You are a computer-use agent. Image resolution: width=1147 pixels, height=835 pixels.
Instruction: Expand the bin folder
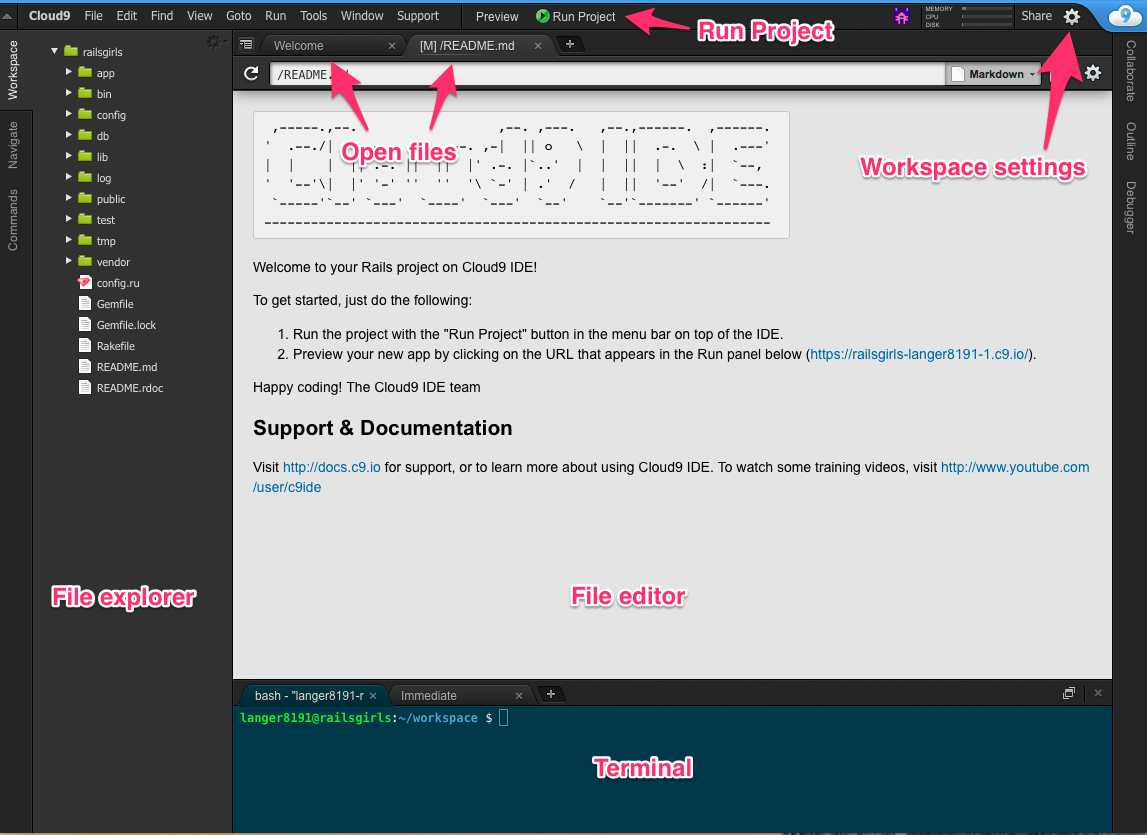[68, 93]
